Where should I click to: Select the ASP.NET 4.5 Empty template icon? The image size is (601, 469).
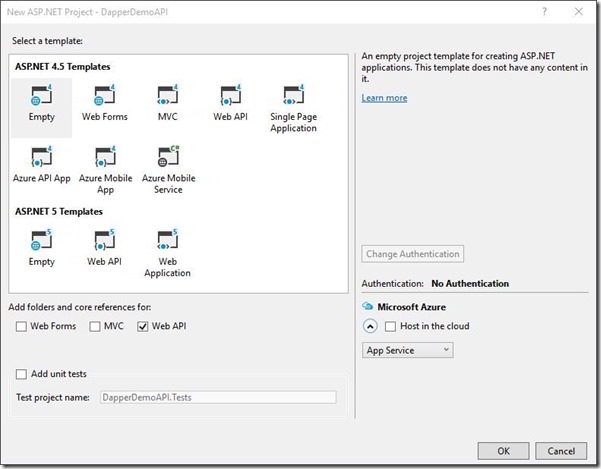(41, 95)
